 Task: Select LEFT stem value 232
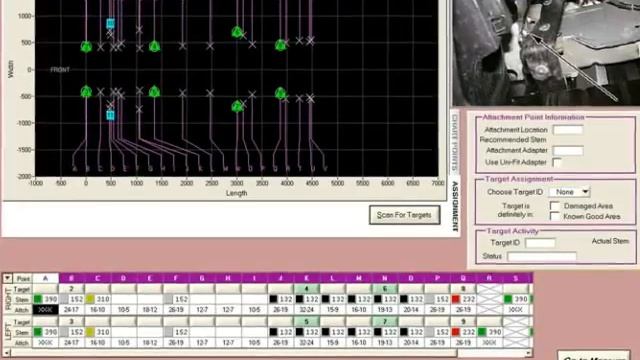pyautogui.click(x=468, y=332)
